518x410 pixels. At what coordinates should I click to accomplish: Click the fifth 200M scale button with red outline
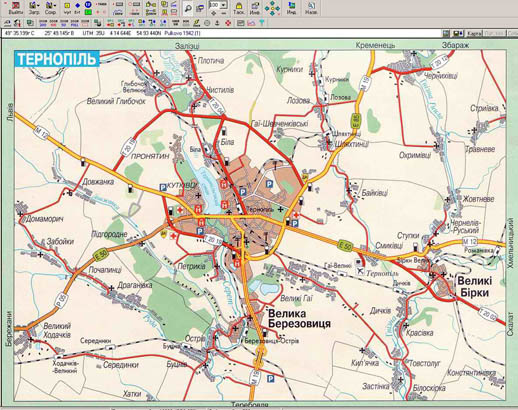click(85, 23)
